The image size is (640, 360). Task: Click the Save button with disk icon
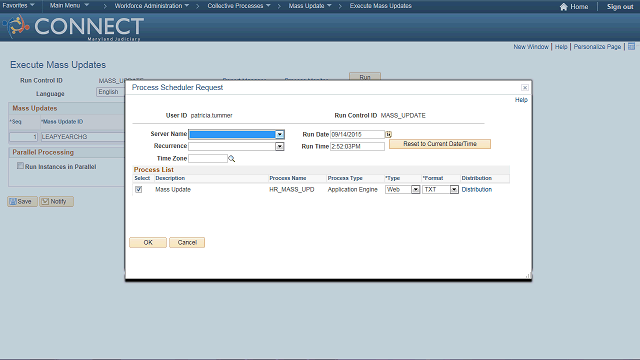tap(22, 201)
